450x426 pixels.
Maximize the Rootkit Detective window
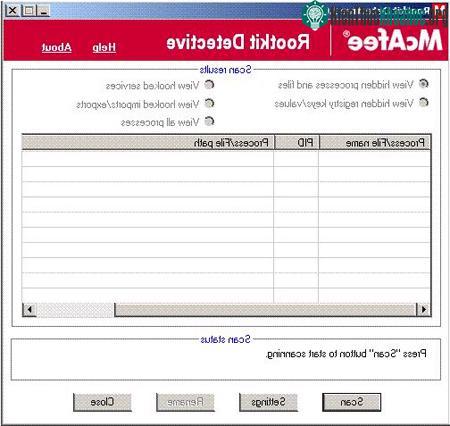tap(29, 11)
